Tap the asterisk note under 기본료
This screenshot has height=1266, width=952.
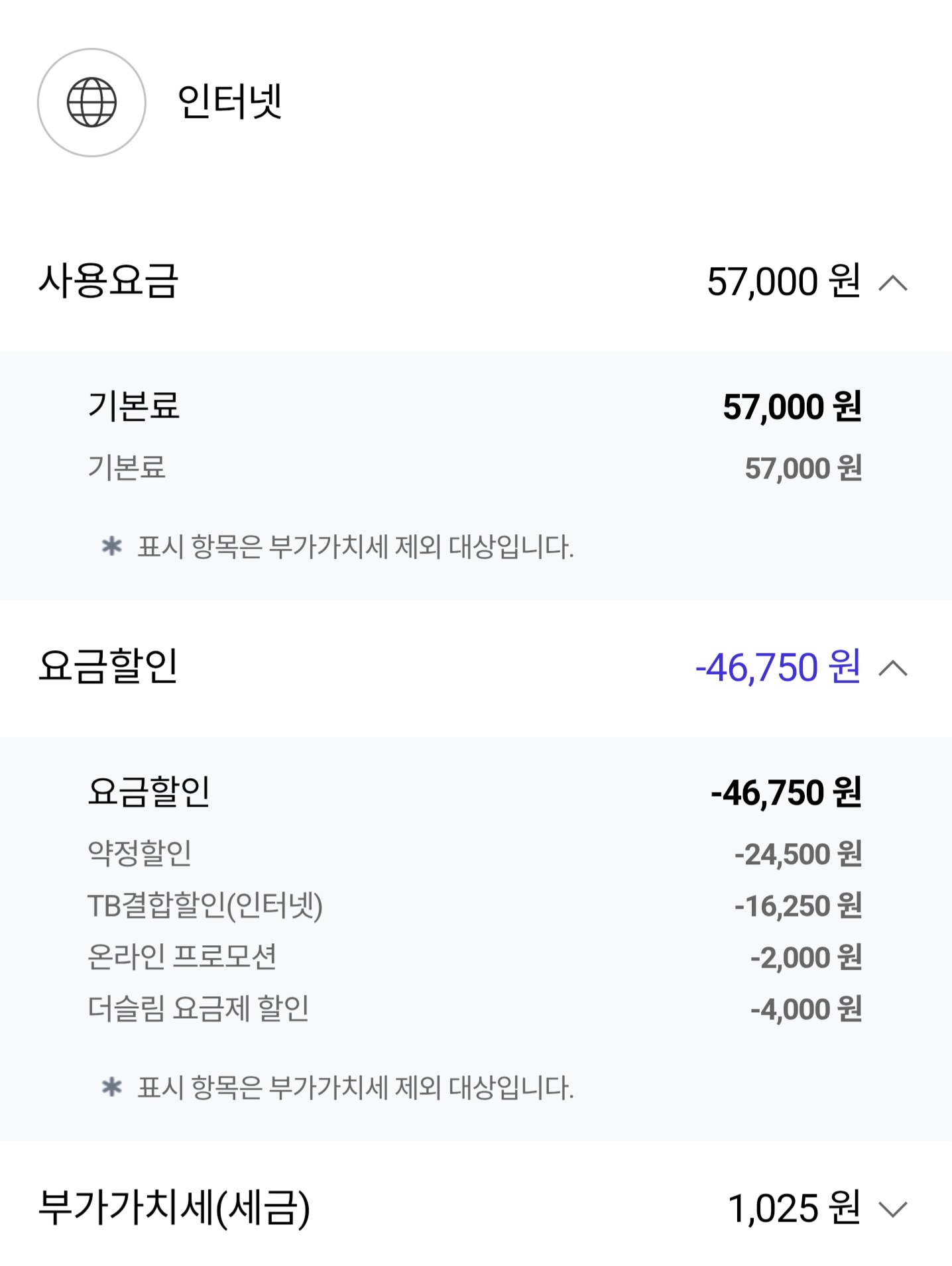(x=337, y=547)
